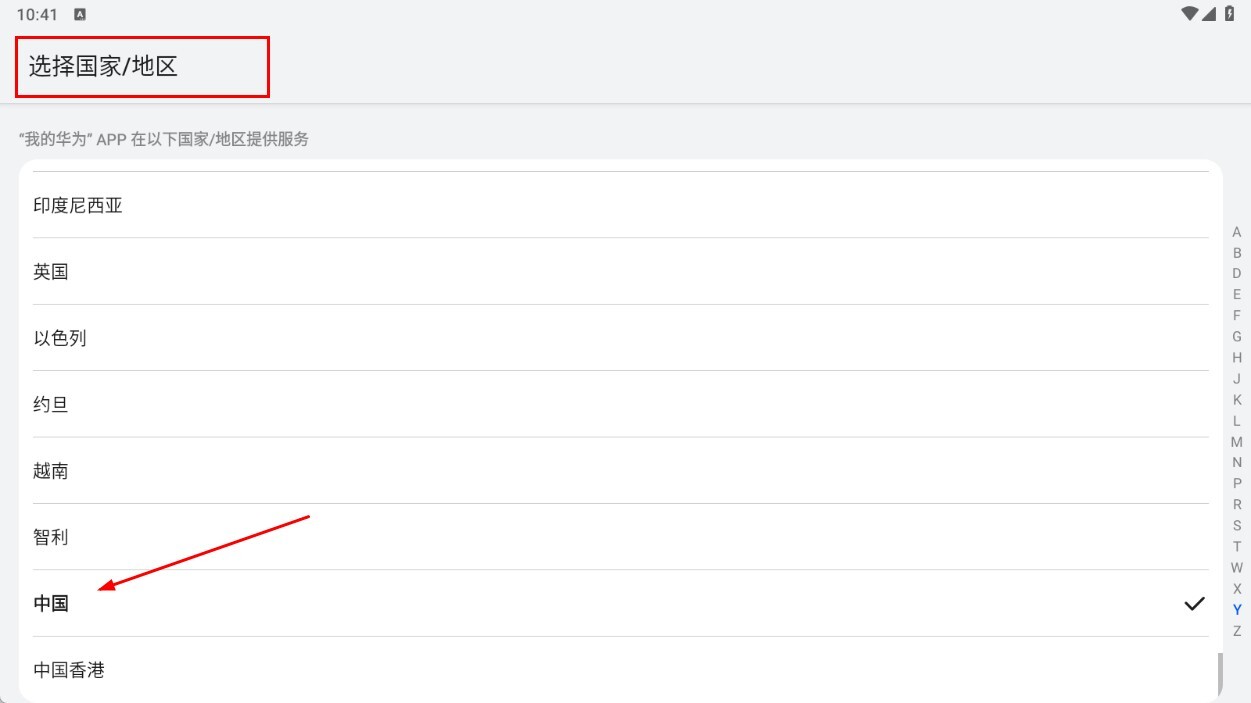Jump to letter H in index
Image resolution: width=1251 pixels, height=703 pixels.
[1237, 358]
